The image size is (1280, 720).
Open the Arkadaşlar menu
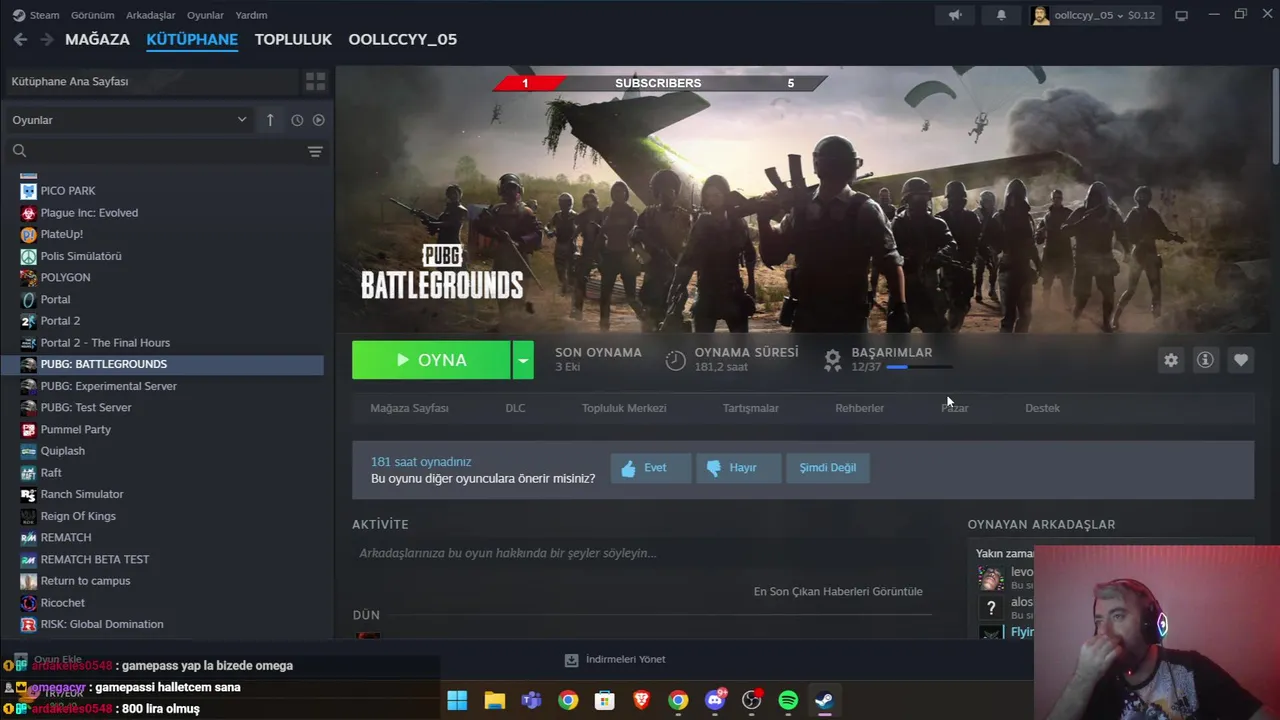pos(149,15)
